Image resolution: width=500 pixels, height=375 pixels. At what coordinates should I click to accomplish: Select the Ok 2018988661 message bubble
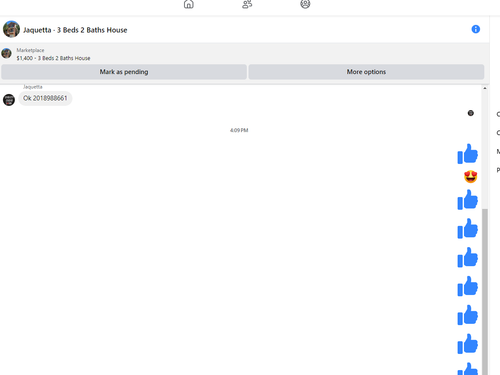[45, 98]
